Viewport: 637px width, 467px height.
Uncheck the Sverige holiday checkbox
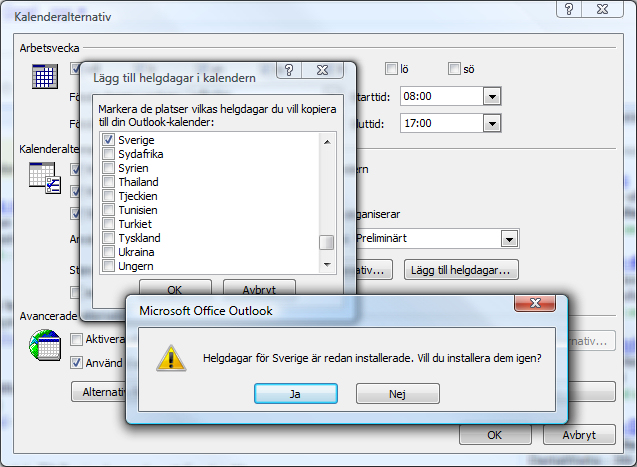108,140
